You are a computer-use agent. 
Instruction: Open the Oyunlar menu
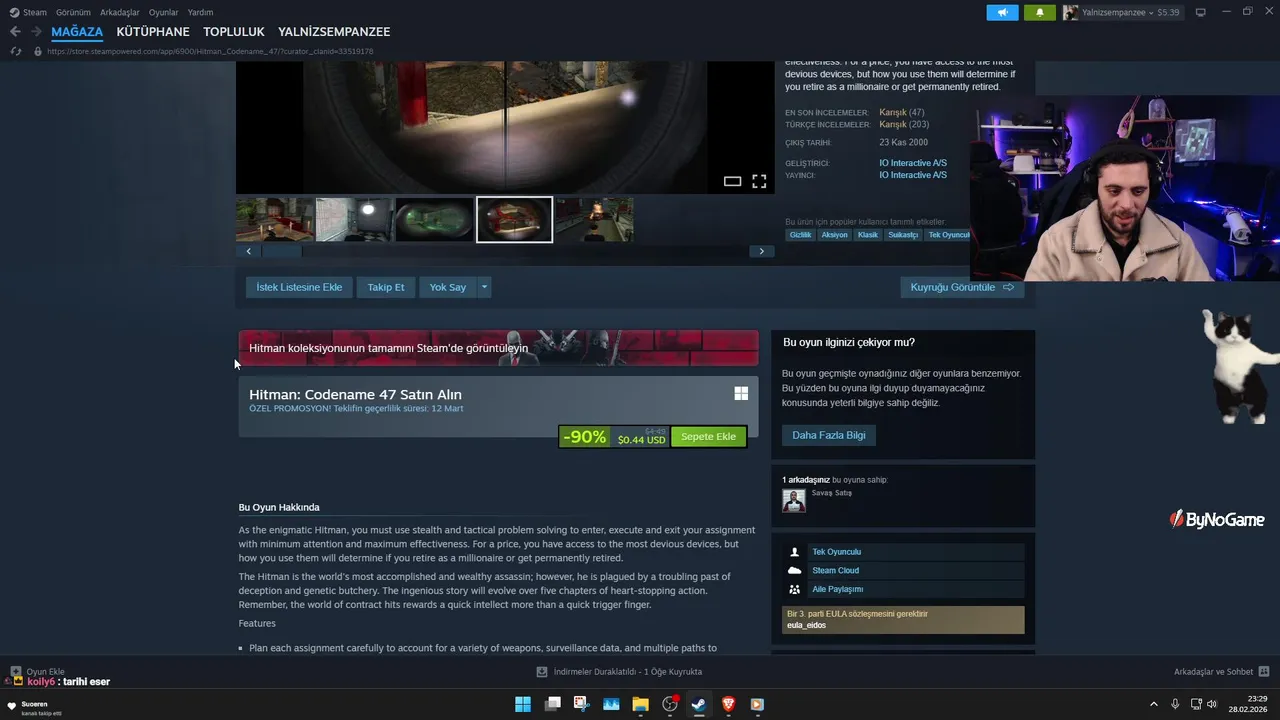click(164, 12)
